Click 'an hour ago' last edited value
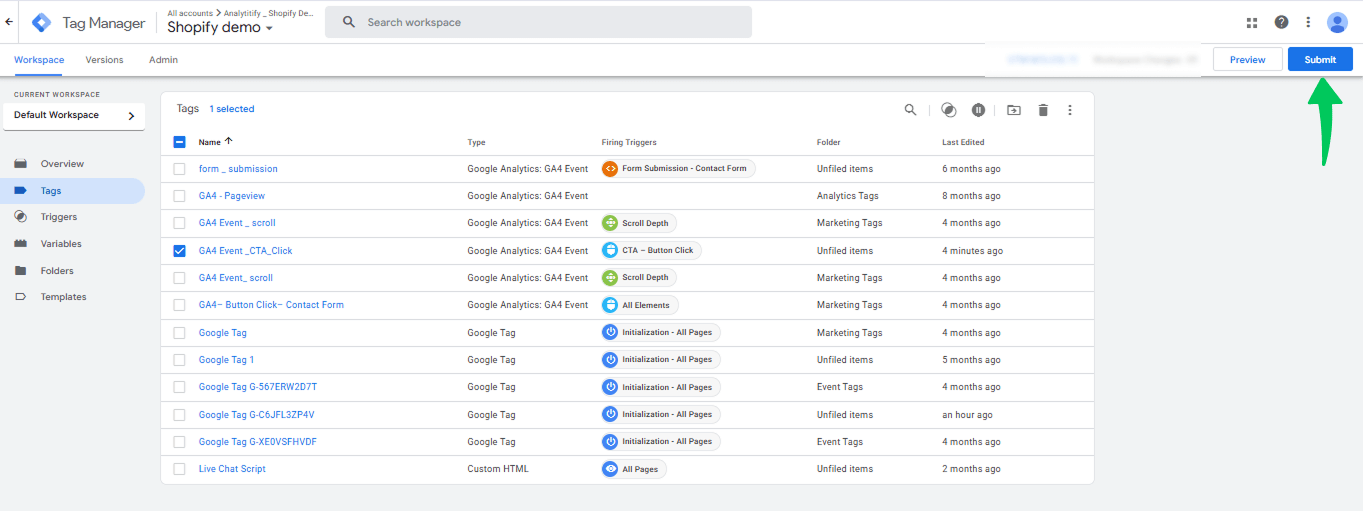This screenshot has width=1363, height=511. click(x=967, y=414)
